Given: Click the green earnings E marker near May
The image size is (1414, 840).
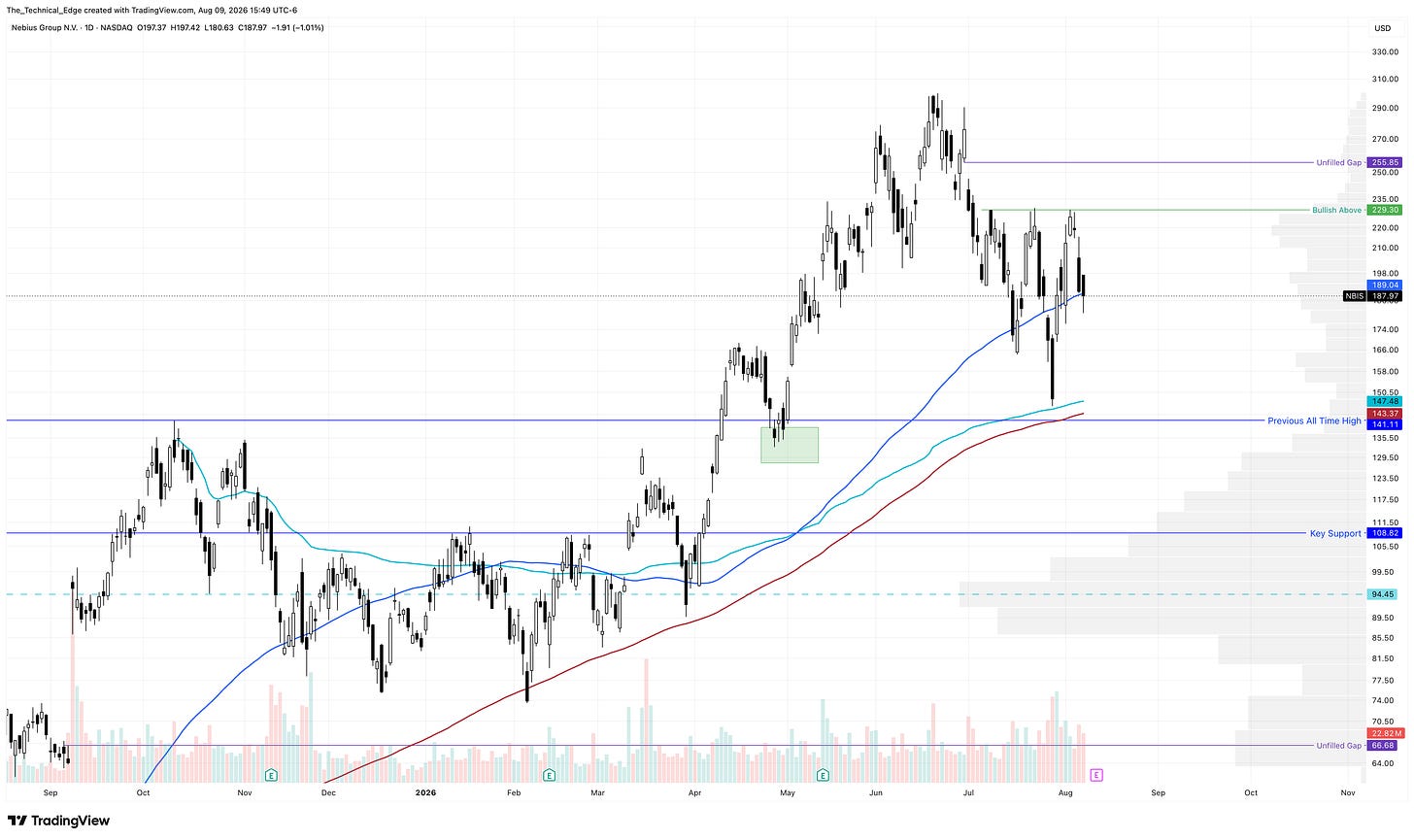Looking at the screenshot, I should click(x=823, y=775).
